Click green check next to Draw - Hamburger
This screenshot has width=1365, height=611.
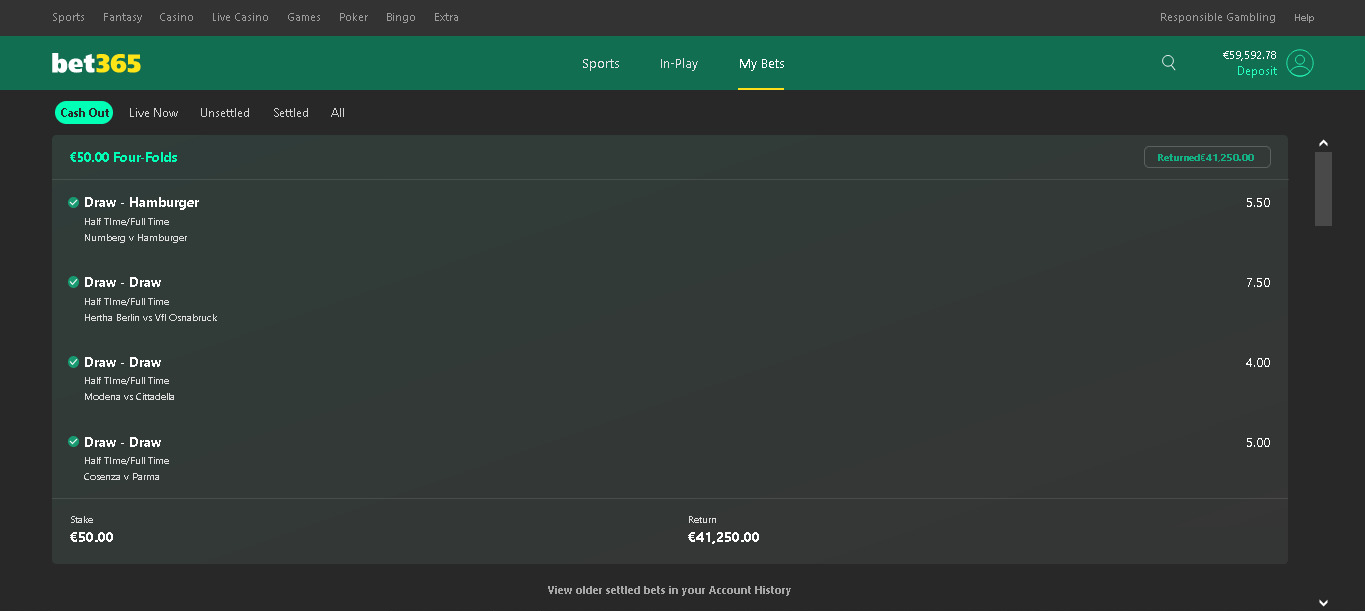(x=73, y=202)
